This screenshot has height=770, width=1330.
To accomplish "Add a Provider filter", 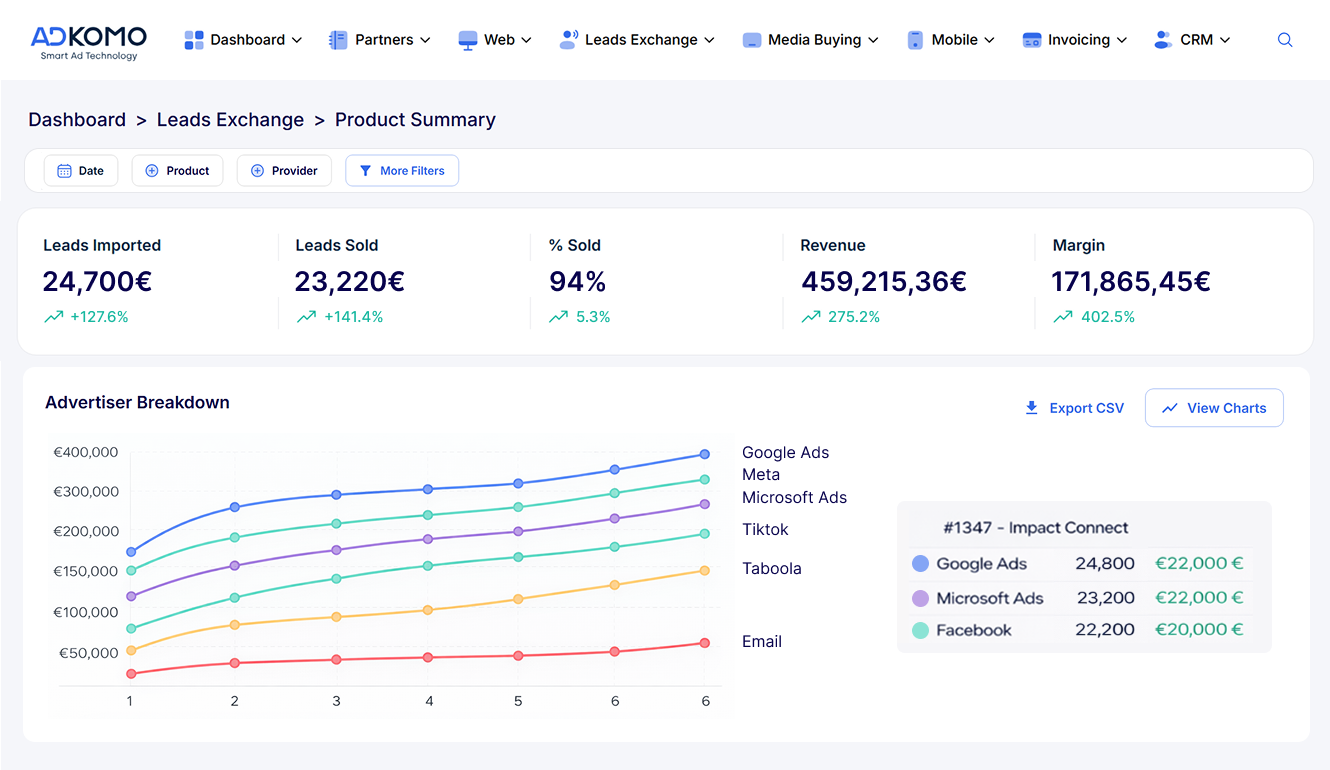I will tap(284, 171).
